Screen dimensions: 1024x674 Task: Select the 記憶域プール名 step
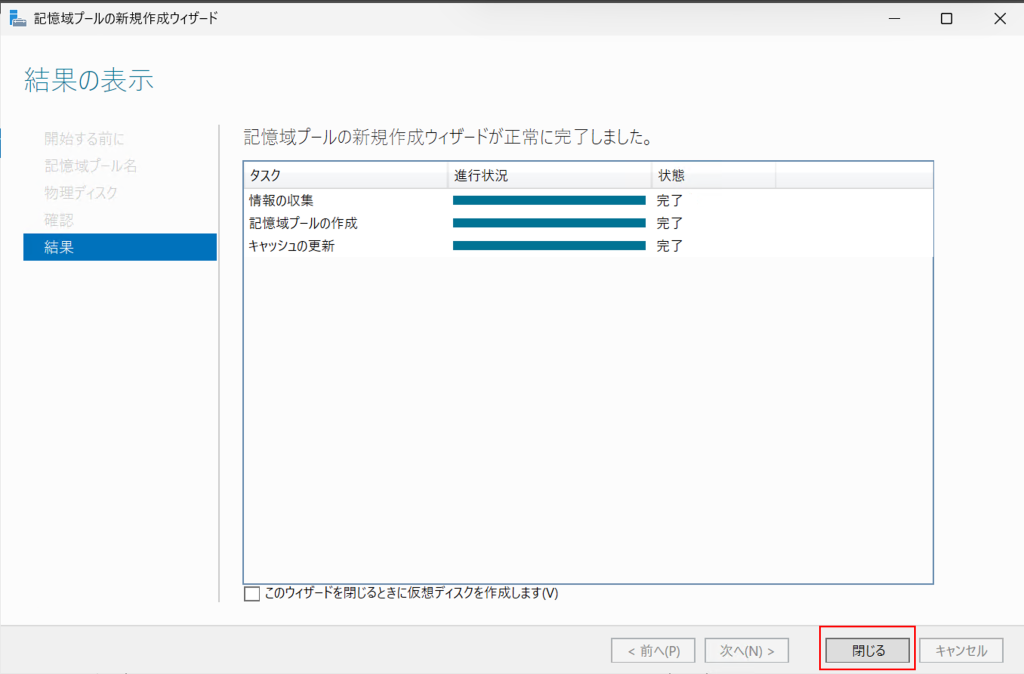tap(91, 166)
